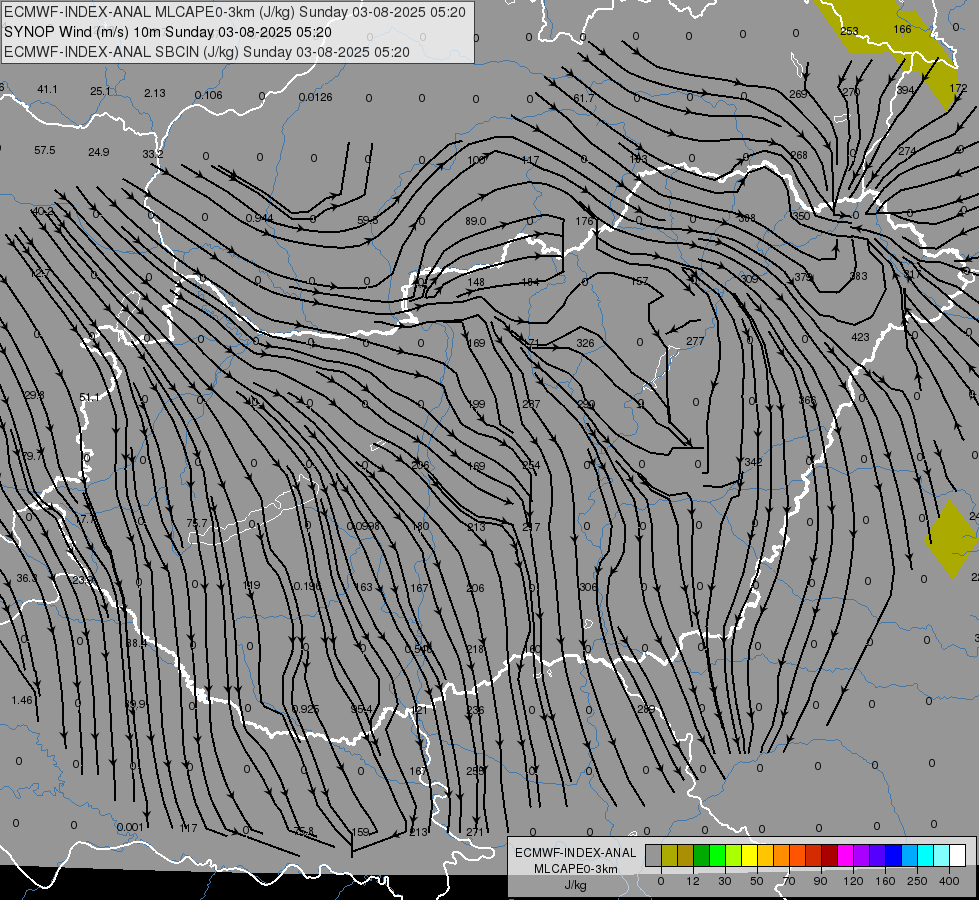Click the map value 0.925
This screenshot has width=979, height=900.
point(306,709)
